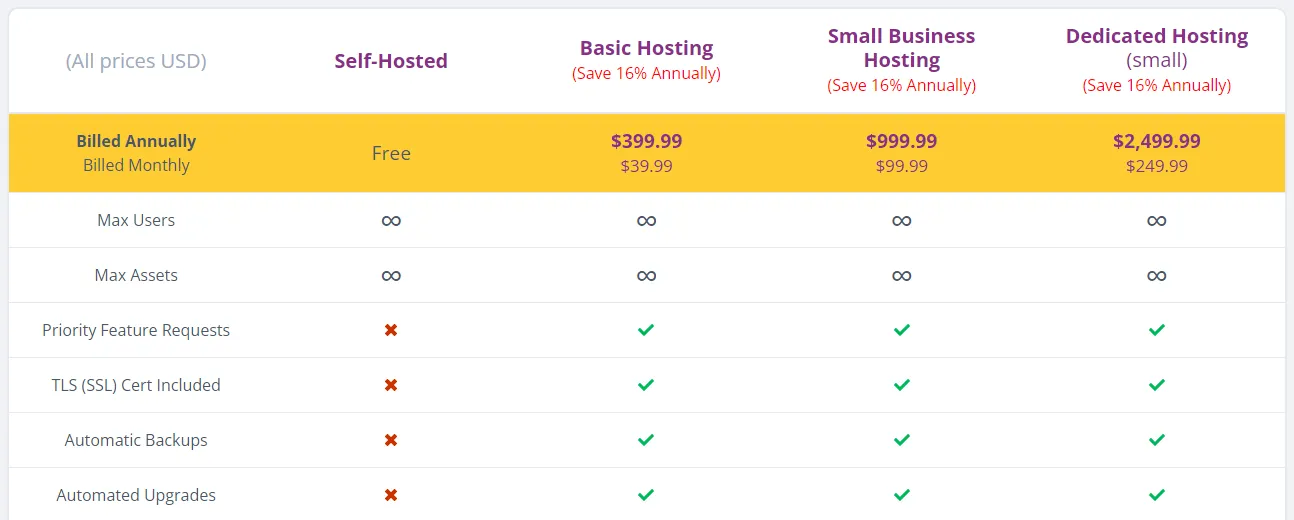Click the $2,499.99 Dedicated Hosting annual price

pyautogui.click(x=1157, y=141)
